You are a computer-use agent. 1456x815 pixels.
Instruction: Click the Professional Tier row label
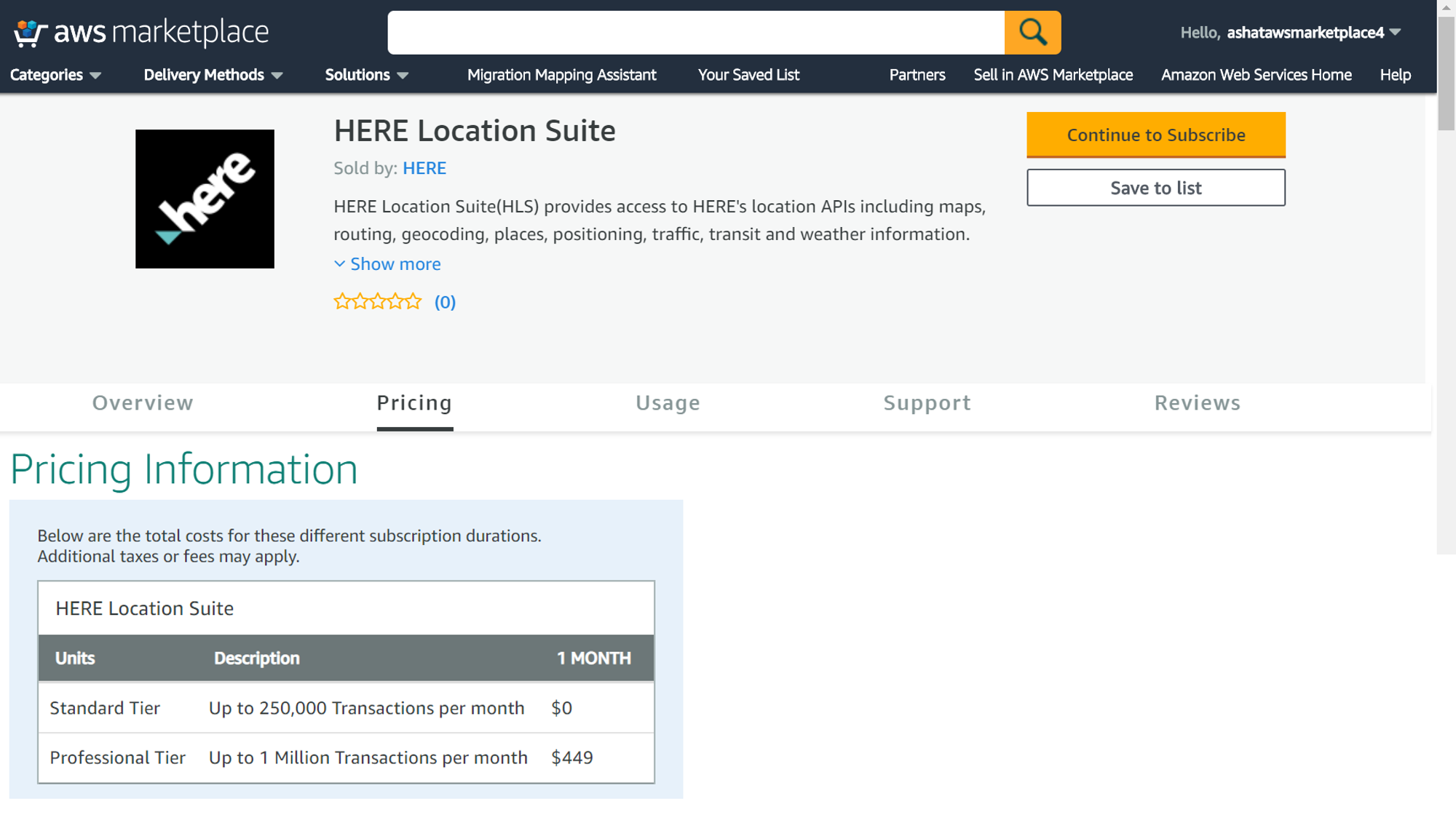pos(117,758)
